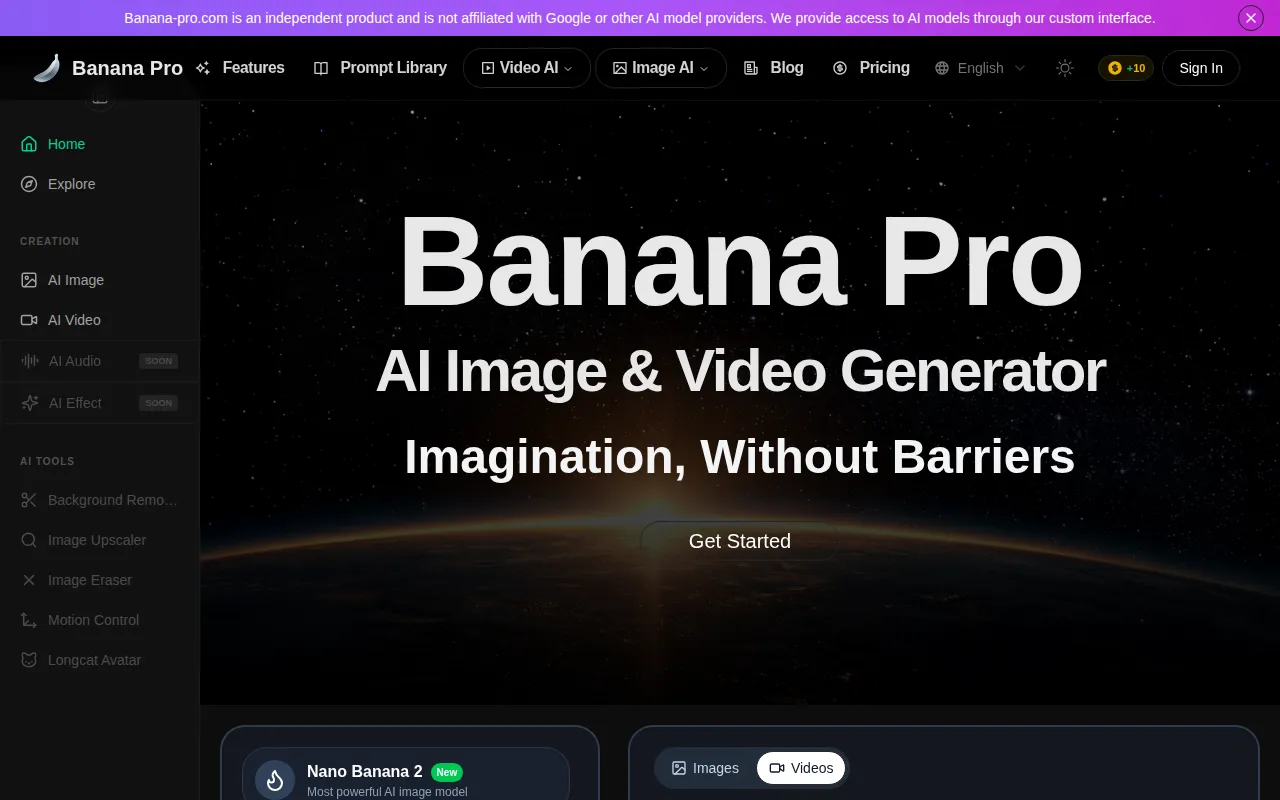Toggle the light theme with the sun icon
This screenshot has width=1280, height=800.
(x=1065, y=68)
